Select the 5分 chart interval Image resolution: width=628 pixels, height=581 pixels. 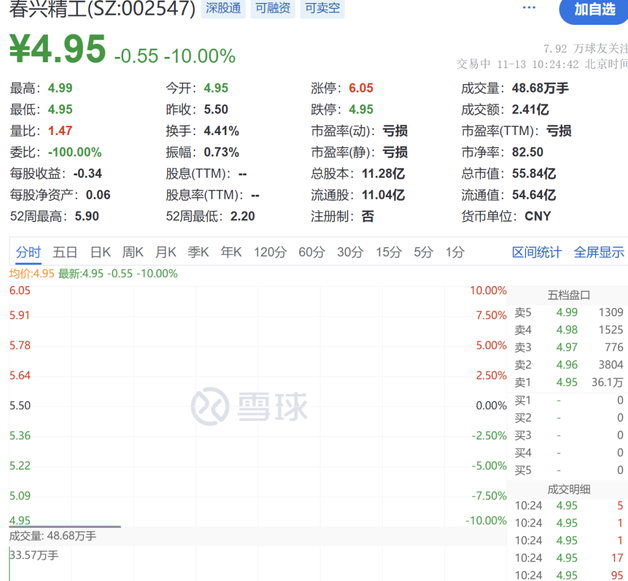tap(424, 252)
